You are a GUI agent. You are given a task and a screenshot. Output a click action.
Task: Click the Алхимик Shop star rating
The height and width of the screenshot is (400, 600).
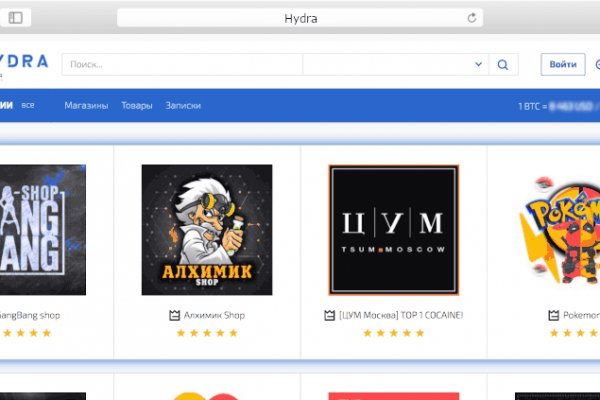pos(207,333)
